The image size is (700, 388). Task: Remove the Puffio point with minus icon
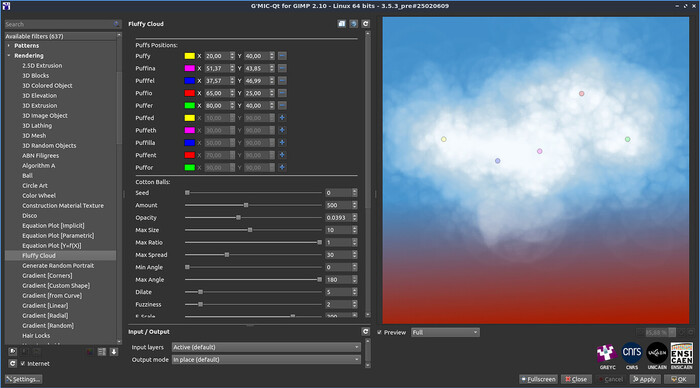pos(282,93)
